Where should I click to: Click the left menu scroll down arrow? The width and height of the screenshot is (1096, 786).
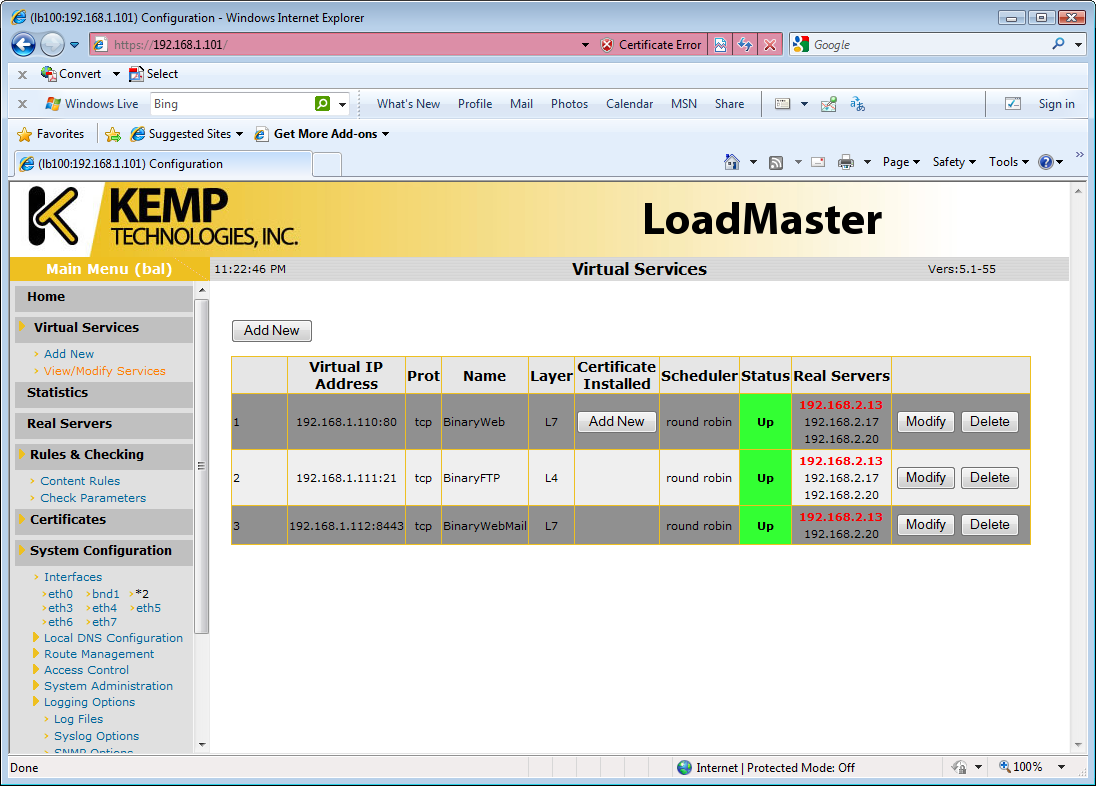[202, 745]
